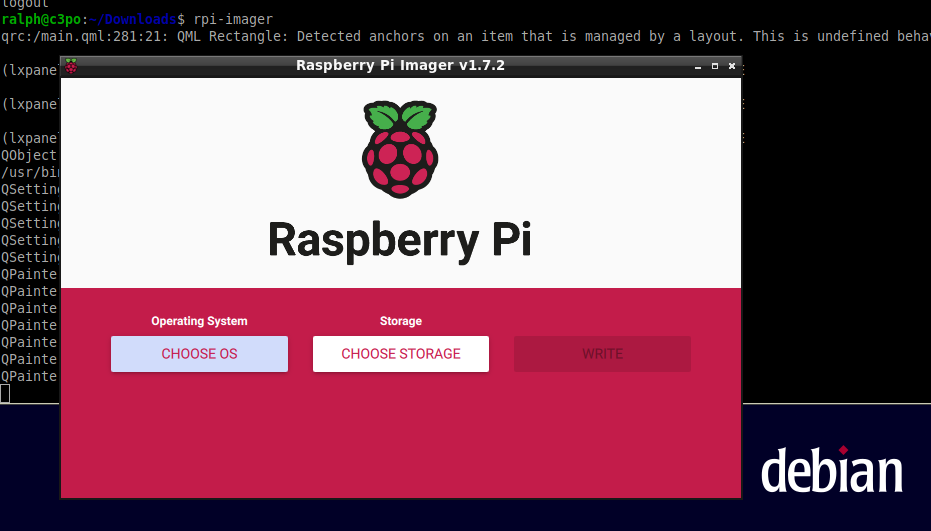The image size is (931, 531).
Task: Click the Debian logo on the desktop
Action: 831,470
